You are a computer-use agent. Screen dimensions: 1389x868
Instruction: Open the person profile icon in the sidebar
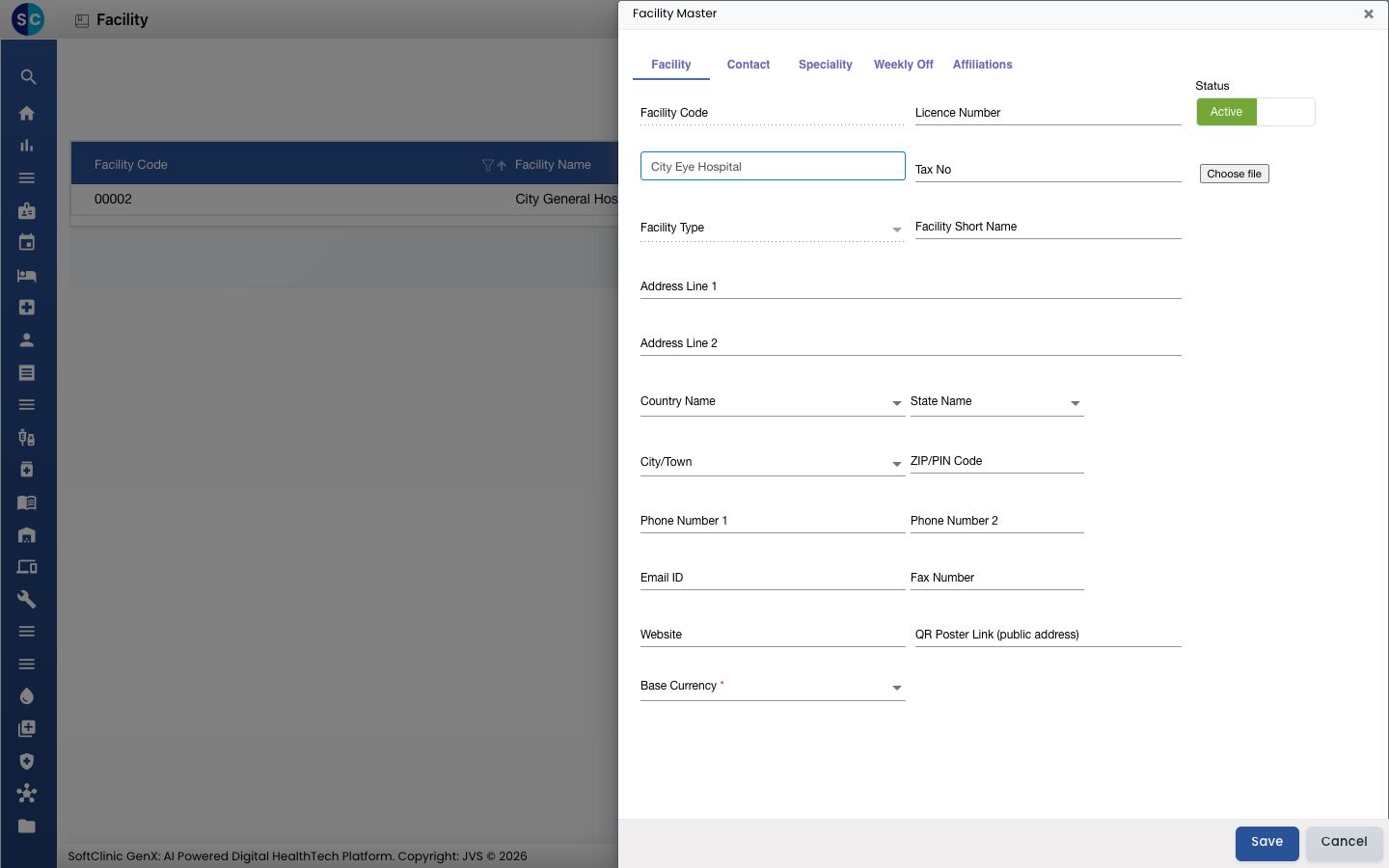[27, 340]
